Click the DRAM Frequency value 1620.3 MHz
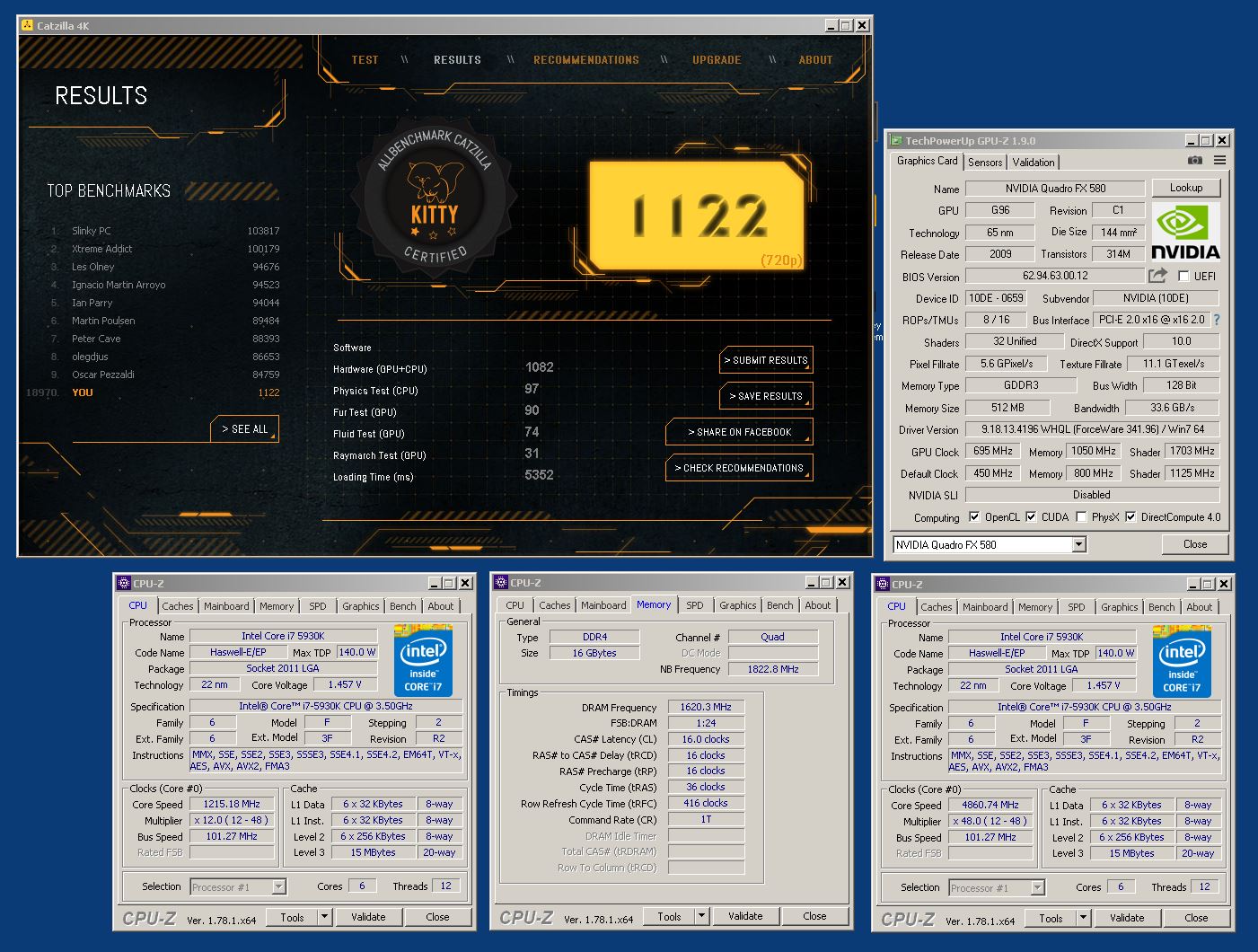This screenshot has width=1258, height=952. coord(706,707)
